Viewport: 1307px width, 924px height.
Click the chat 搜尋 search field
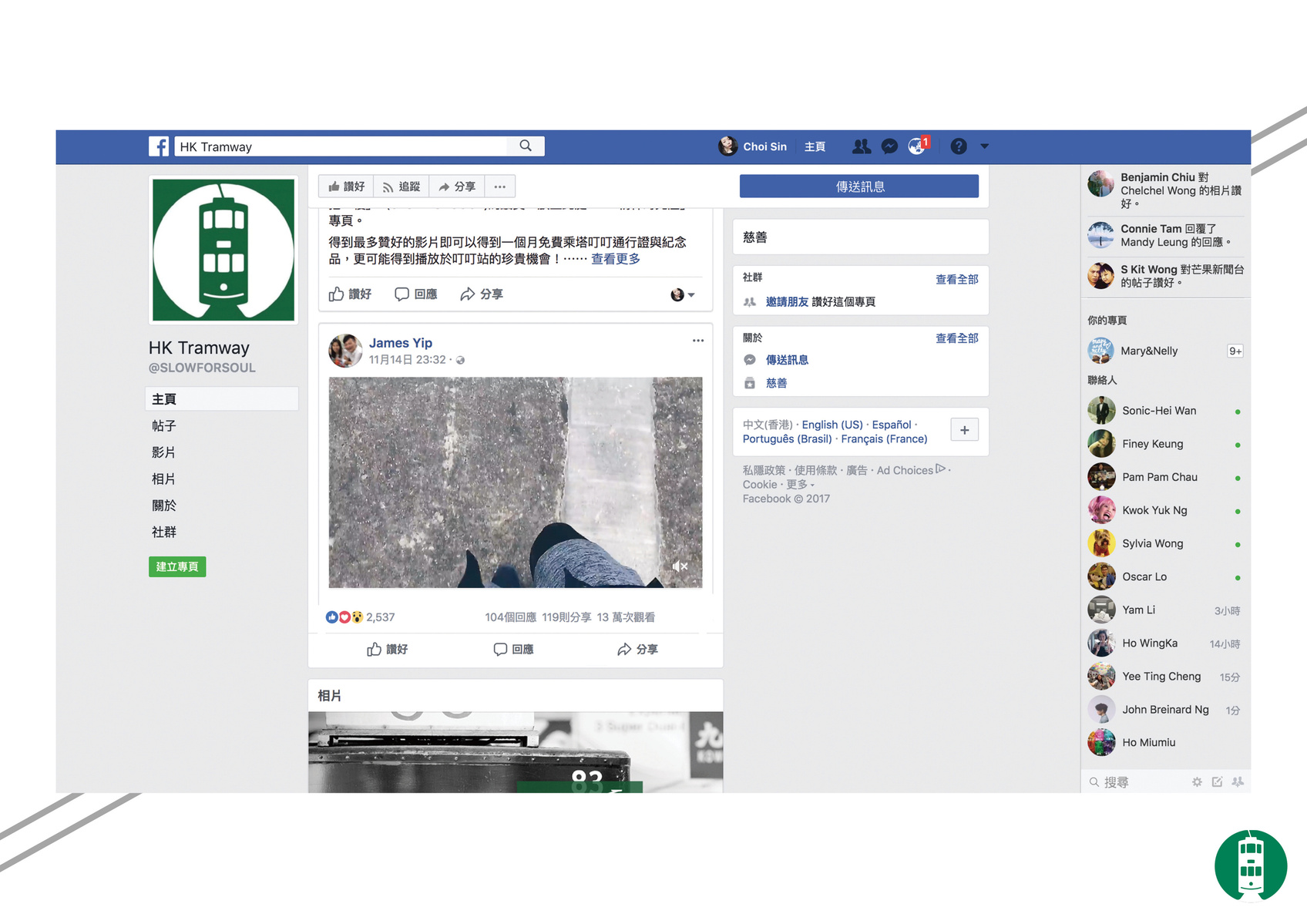1137,782
